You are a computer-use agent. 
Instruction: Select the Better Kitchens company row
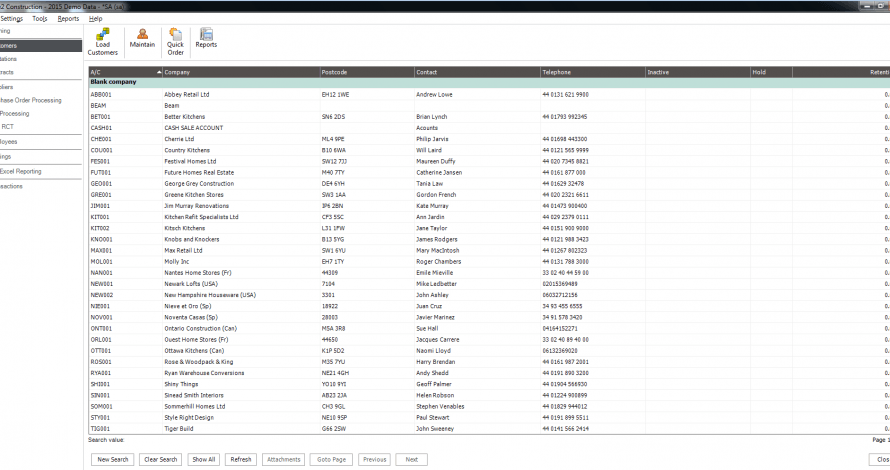pos(489,117)
